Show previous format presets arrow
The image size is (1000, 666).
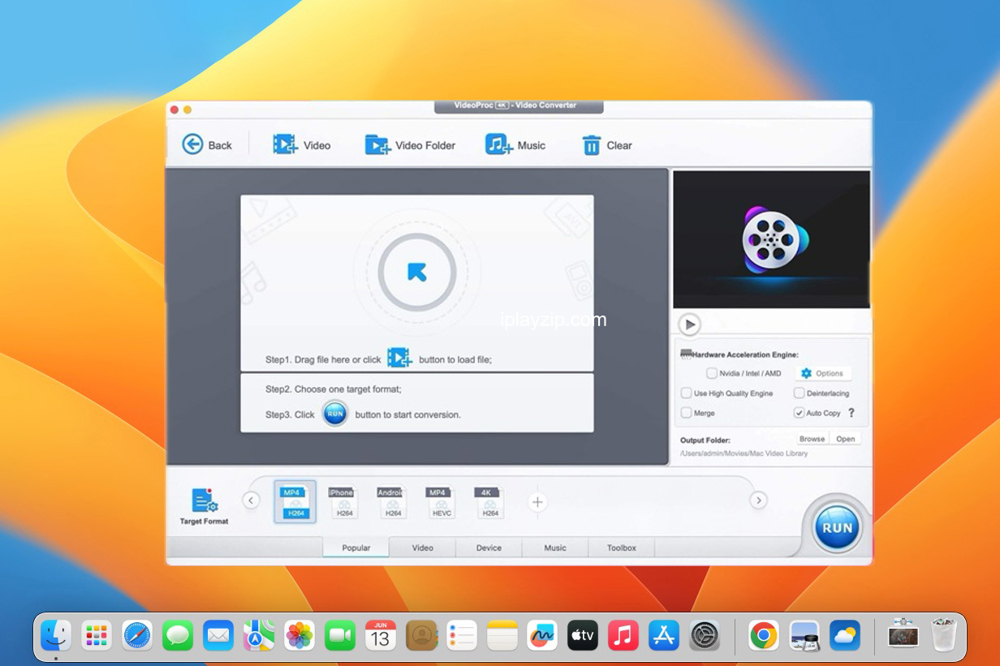coord(251,500)
